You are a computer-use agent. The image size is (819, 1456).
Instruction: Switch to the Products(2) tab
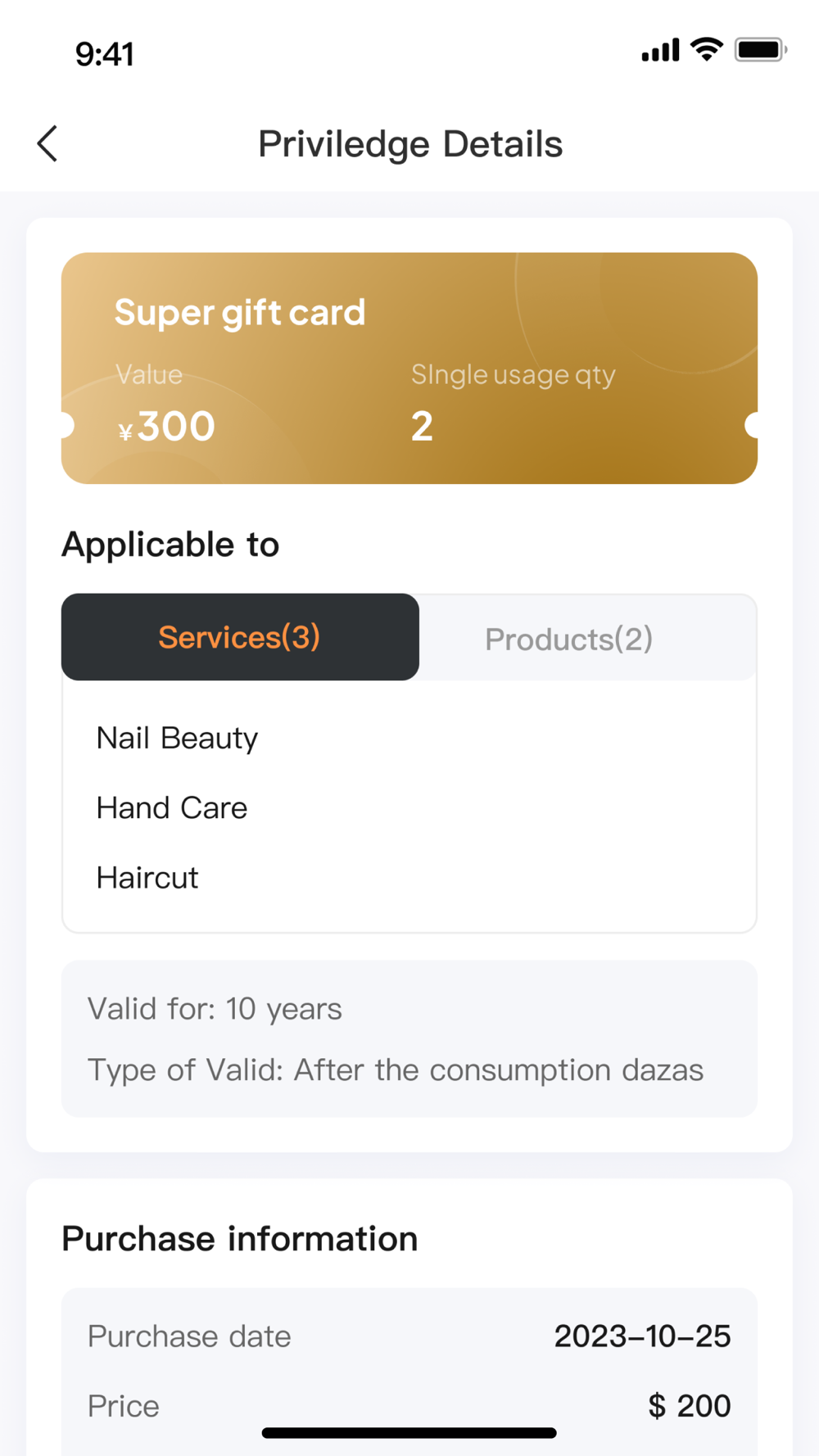pyautogui.click(x=569, y=639)
